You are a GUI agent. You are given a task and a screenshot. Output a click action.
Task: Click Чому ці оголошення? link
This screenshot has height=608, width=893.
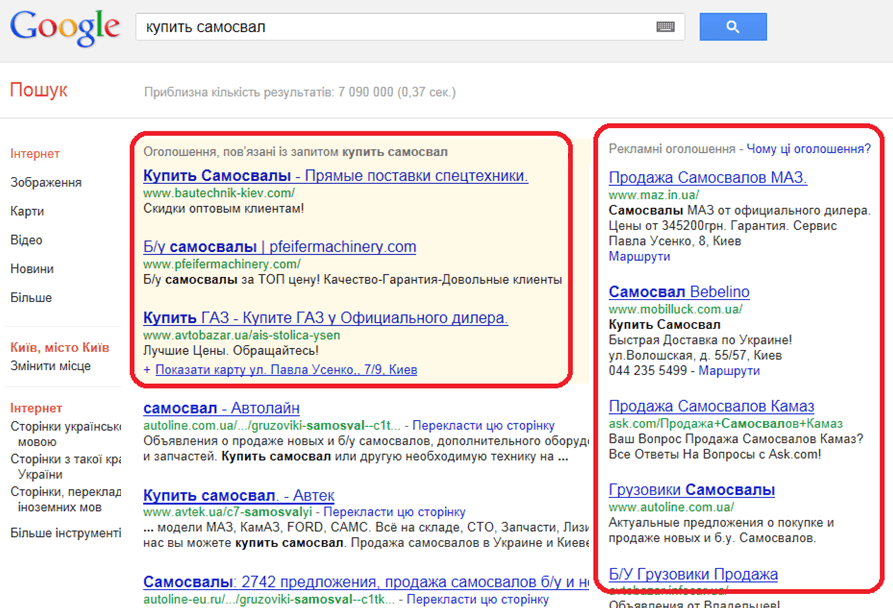click(808, 149)
